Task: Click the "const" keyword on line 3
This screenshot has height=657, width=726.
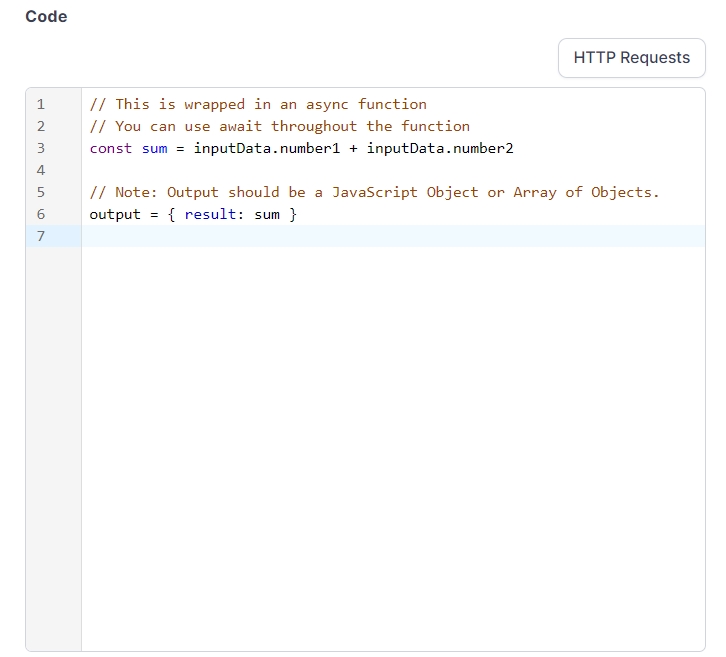Action: (x=110, y=148)
